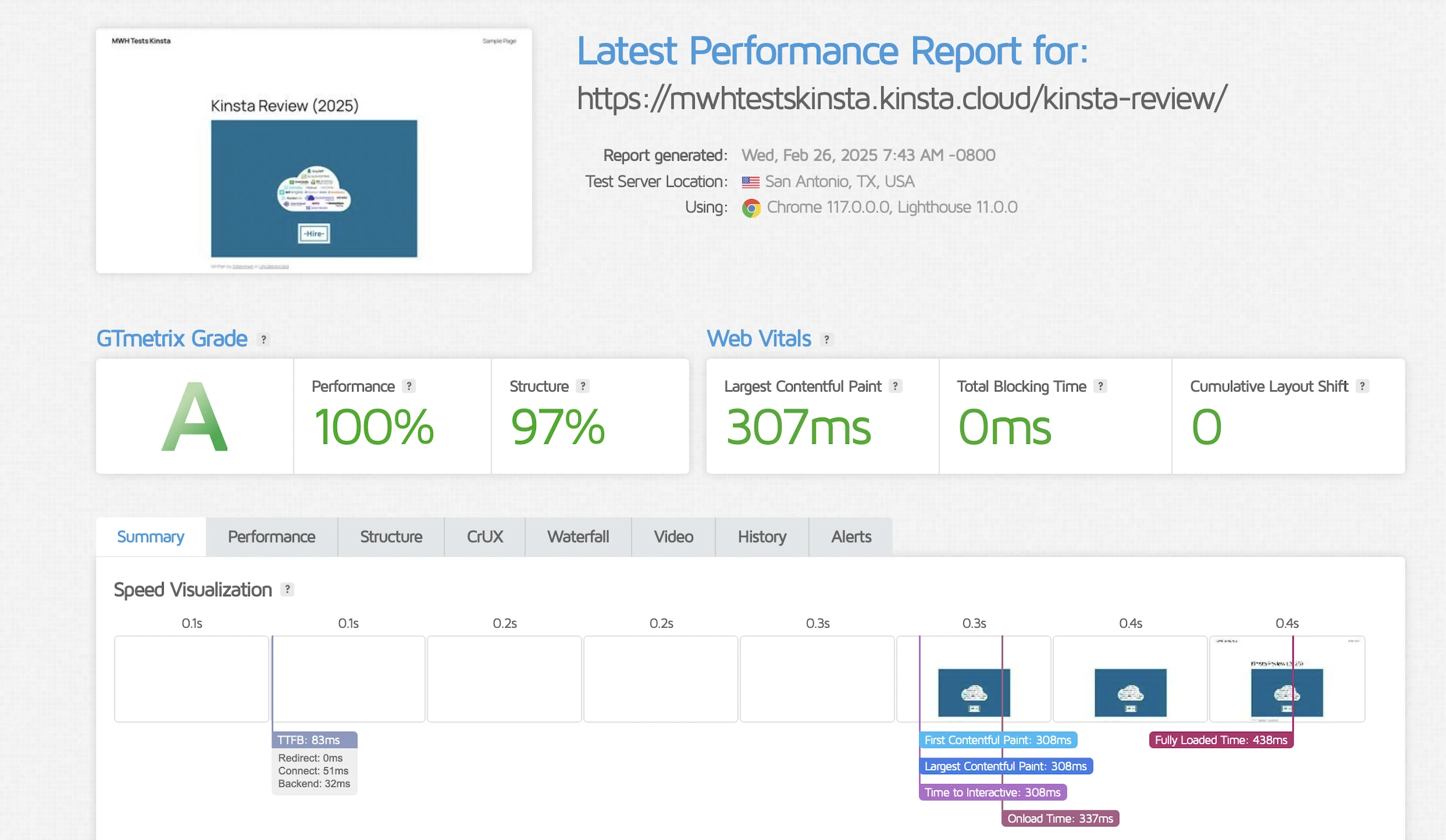The height and width of the screenshot is (840, 1446).
Task: Click help icon next to GTmetrix Grade
Action: 264,339
